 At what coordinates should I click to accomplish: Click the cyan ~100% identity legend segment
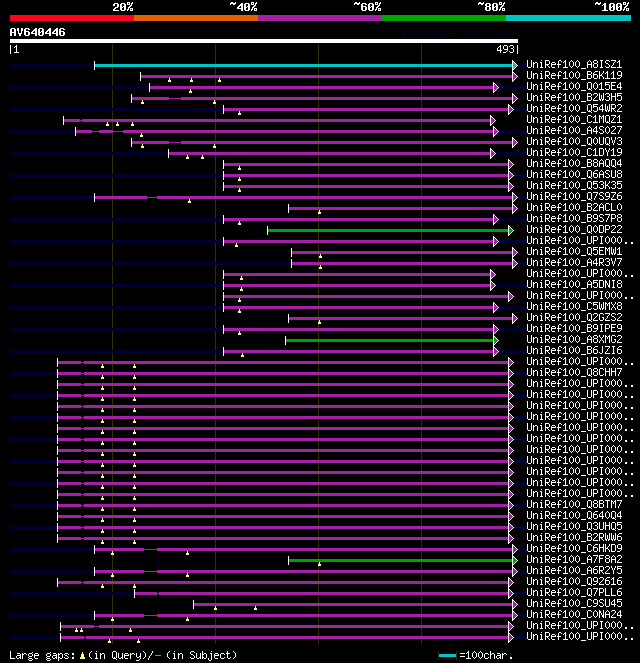click(568, 18)
